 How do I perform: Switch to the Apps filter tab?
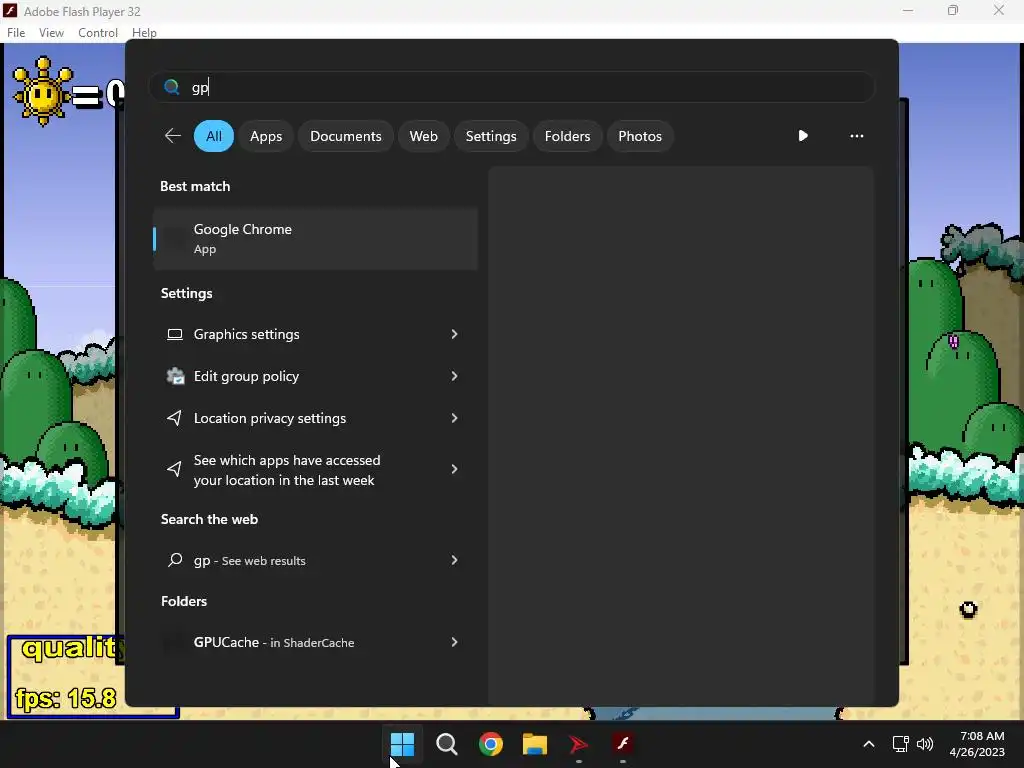click(x=266, y=136)
